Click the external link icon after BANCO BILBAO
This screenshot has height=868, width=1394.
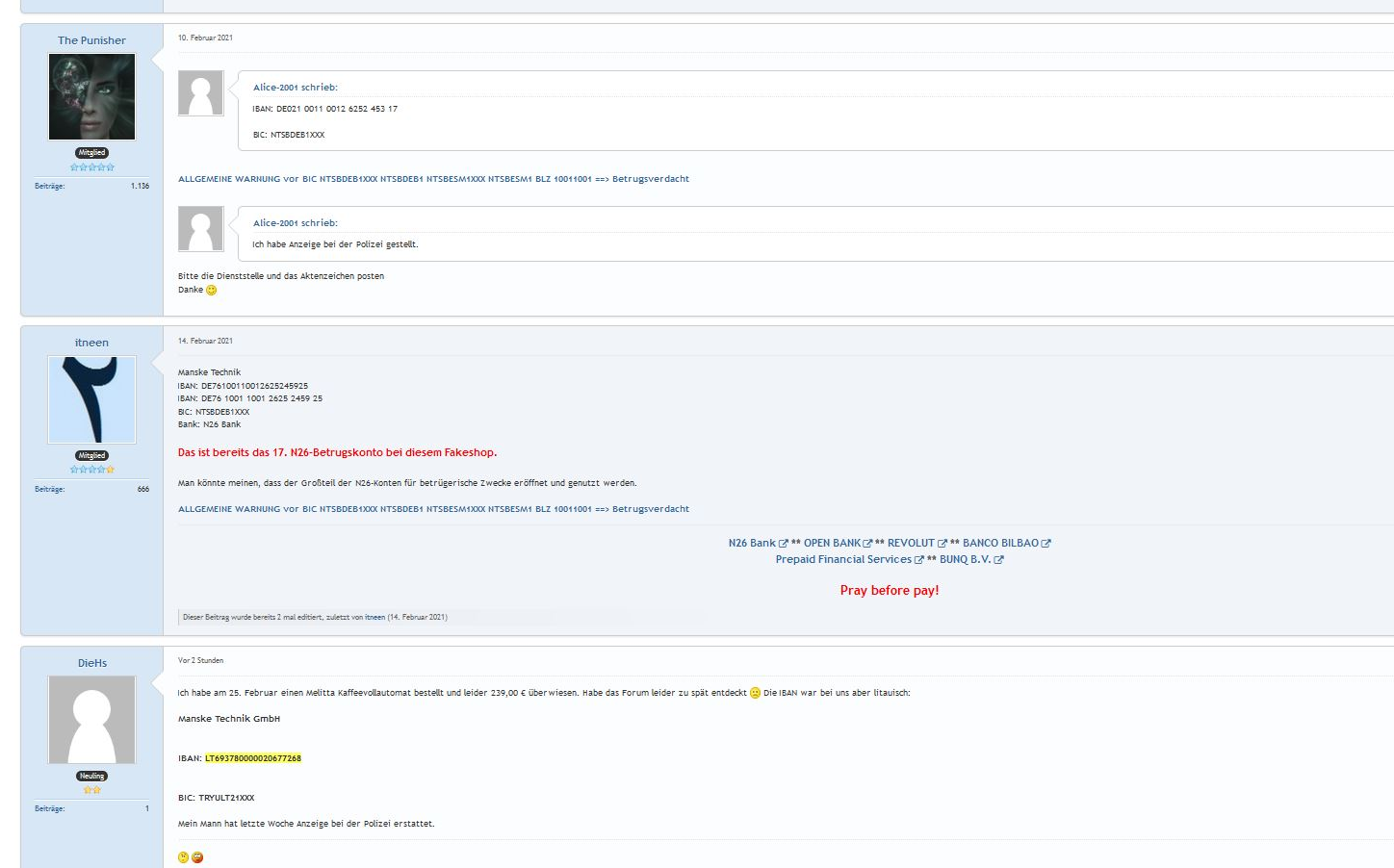pos(1046,543)
